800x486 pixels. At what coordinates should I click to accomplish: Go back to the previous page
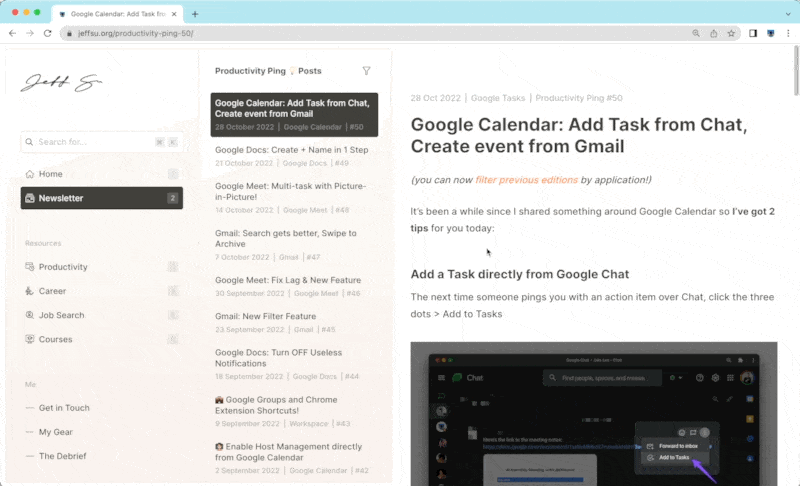12,33
